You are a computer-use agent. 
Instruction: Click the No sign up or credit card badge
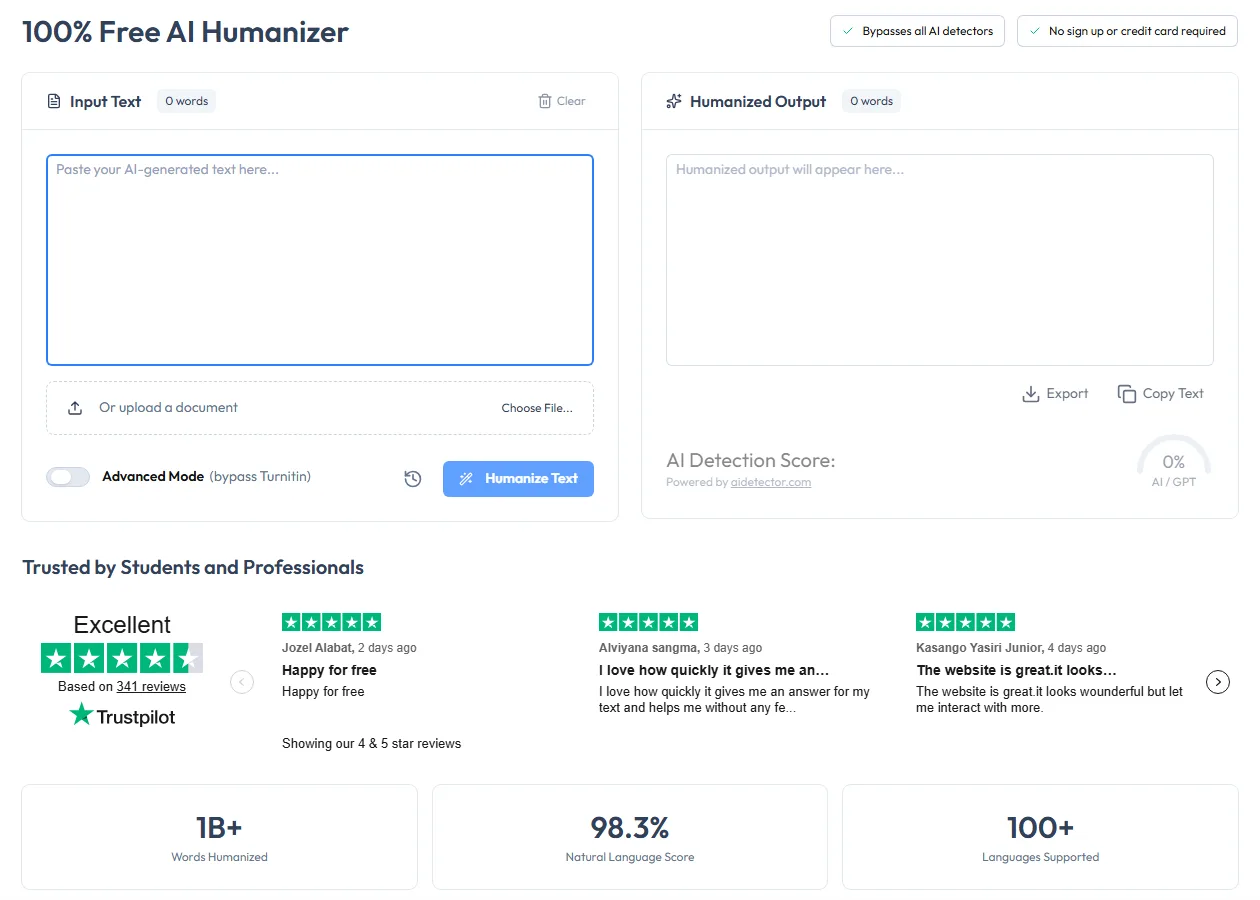click(x=1127, y=31)
